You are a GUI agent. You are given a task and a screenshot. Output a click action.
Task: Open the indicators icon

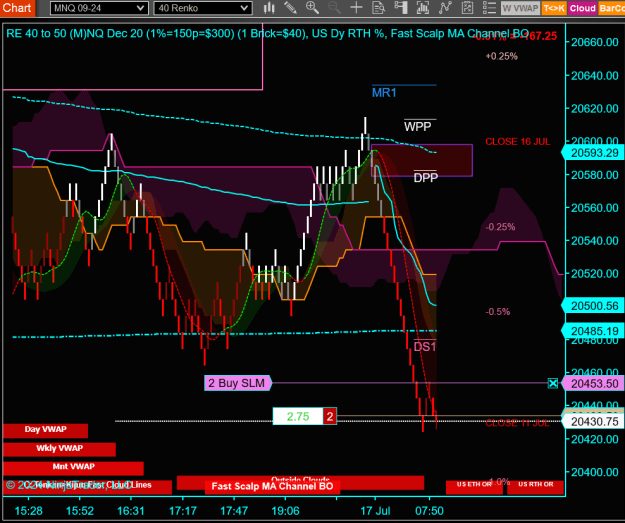(x=423, y=8)
